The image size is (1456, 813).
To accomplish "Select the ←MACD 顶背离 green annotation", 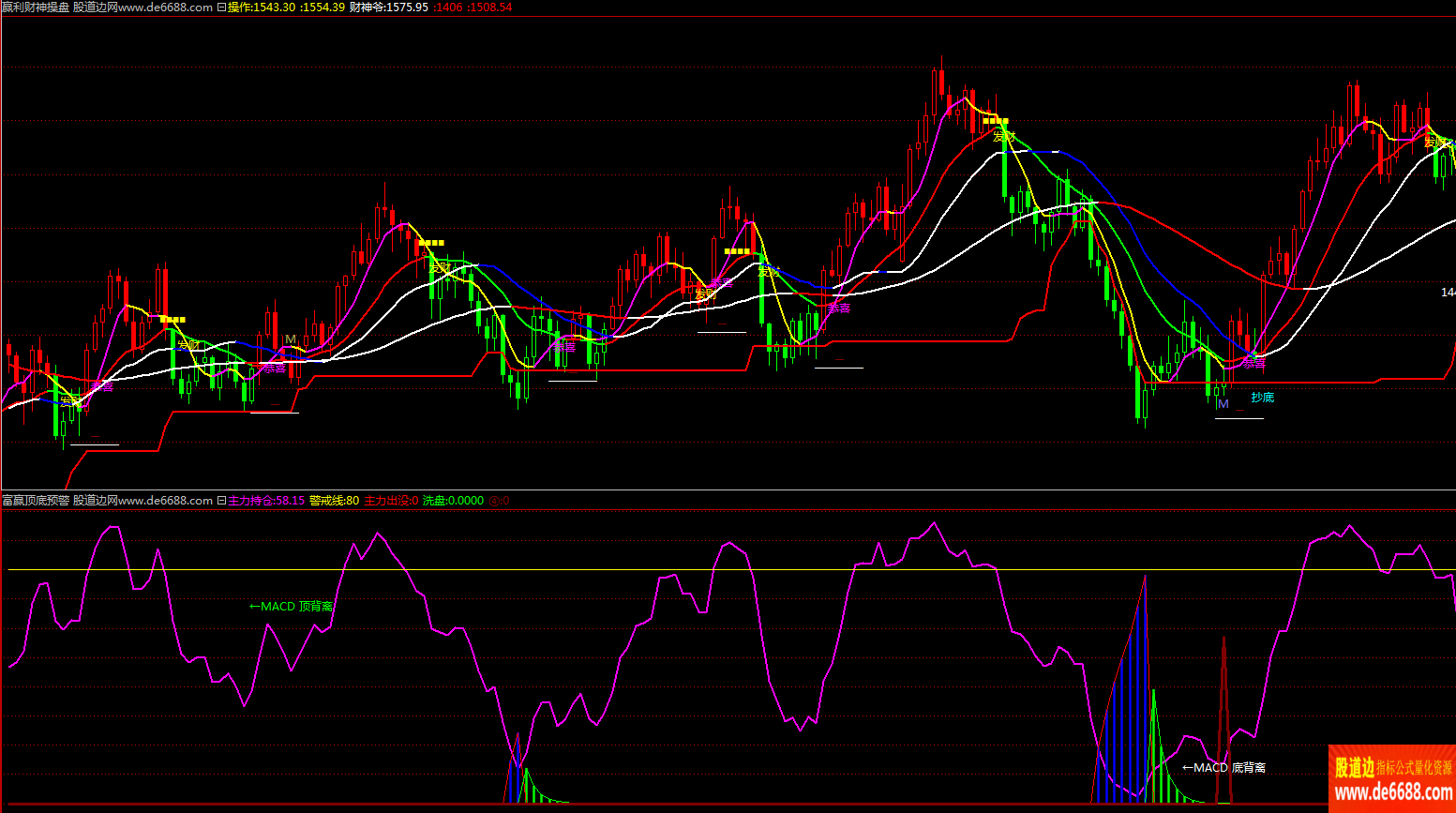I will click(291, 607).
